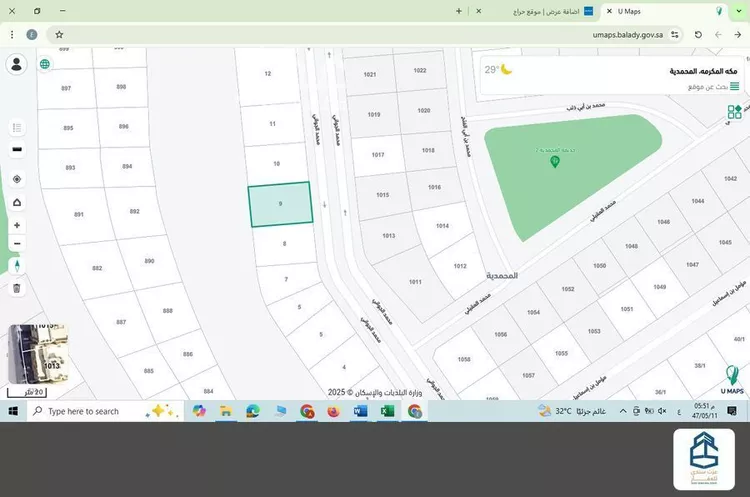Switch to the U Maps tab
This screenshot has height=497, width=750.
tap(655, 11)
